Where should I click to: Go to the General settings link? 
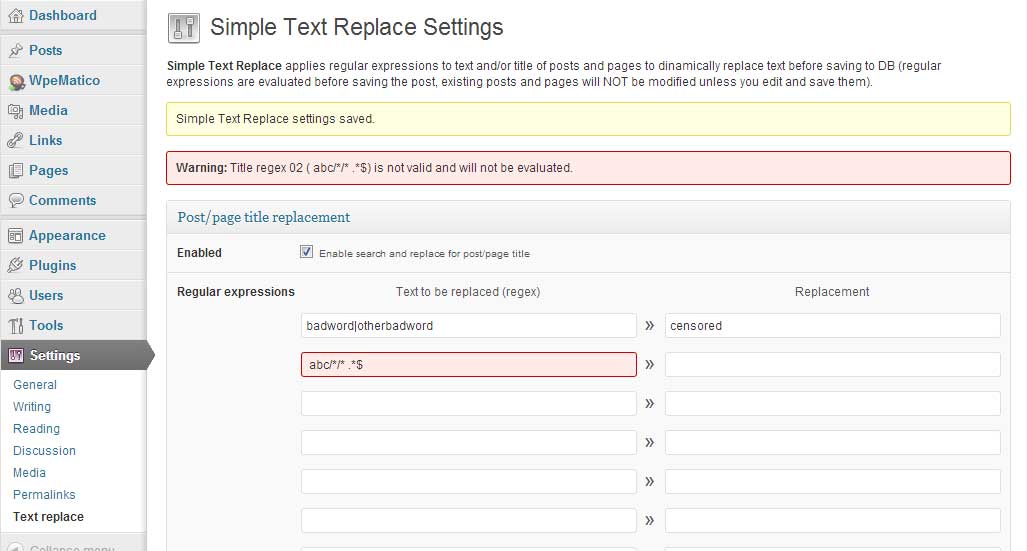[x=35, y=385]
